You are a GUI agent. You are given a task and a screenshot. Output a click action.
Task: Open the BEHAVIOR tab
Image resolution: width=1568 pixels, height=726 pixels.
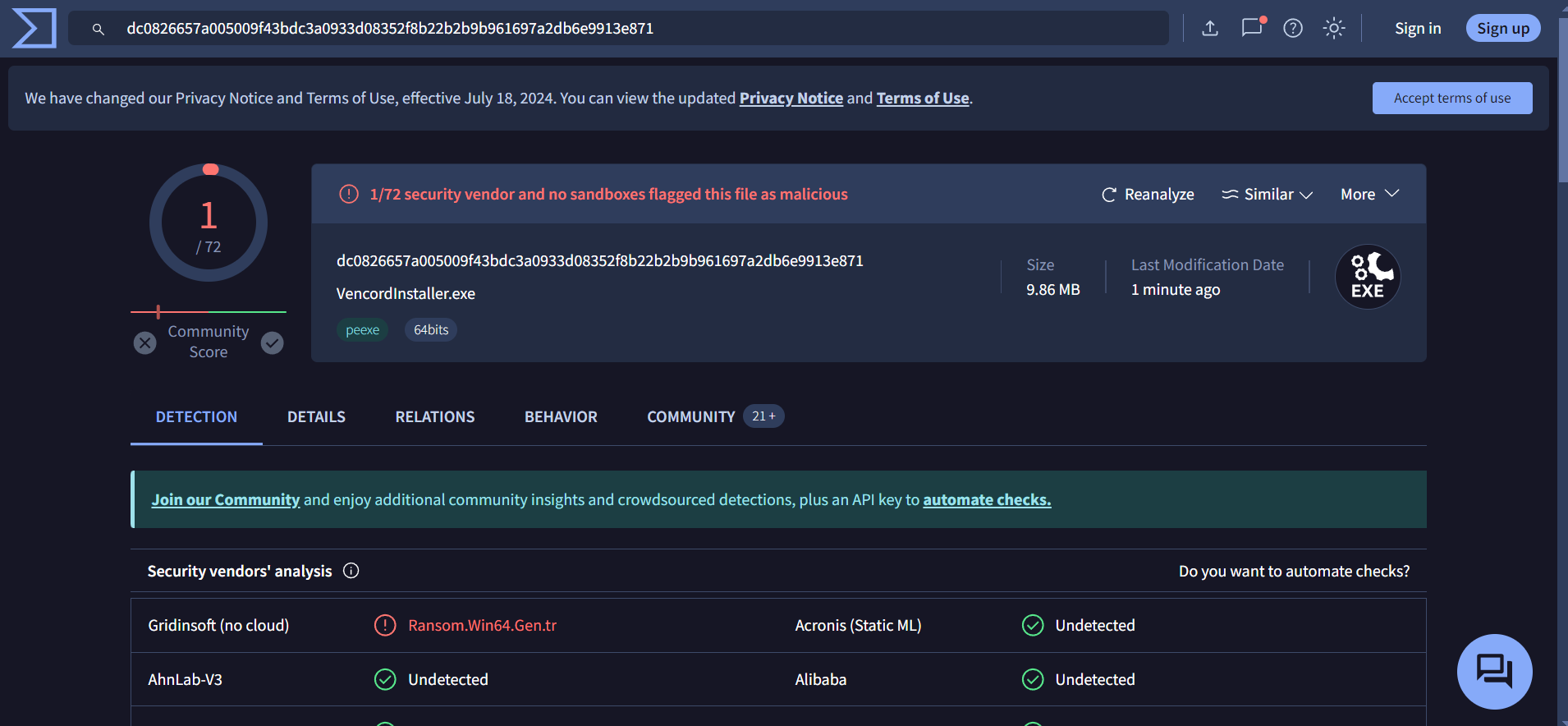(x=561, y=417)
